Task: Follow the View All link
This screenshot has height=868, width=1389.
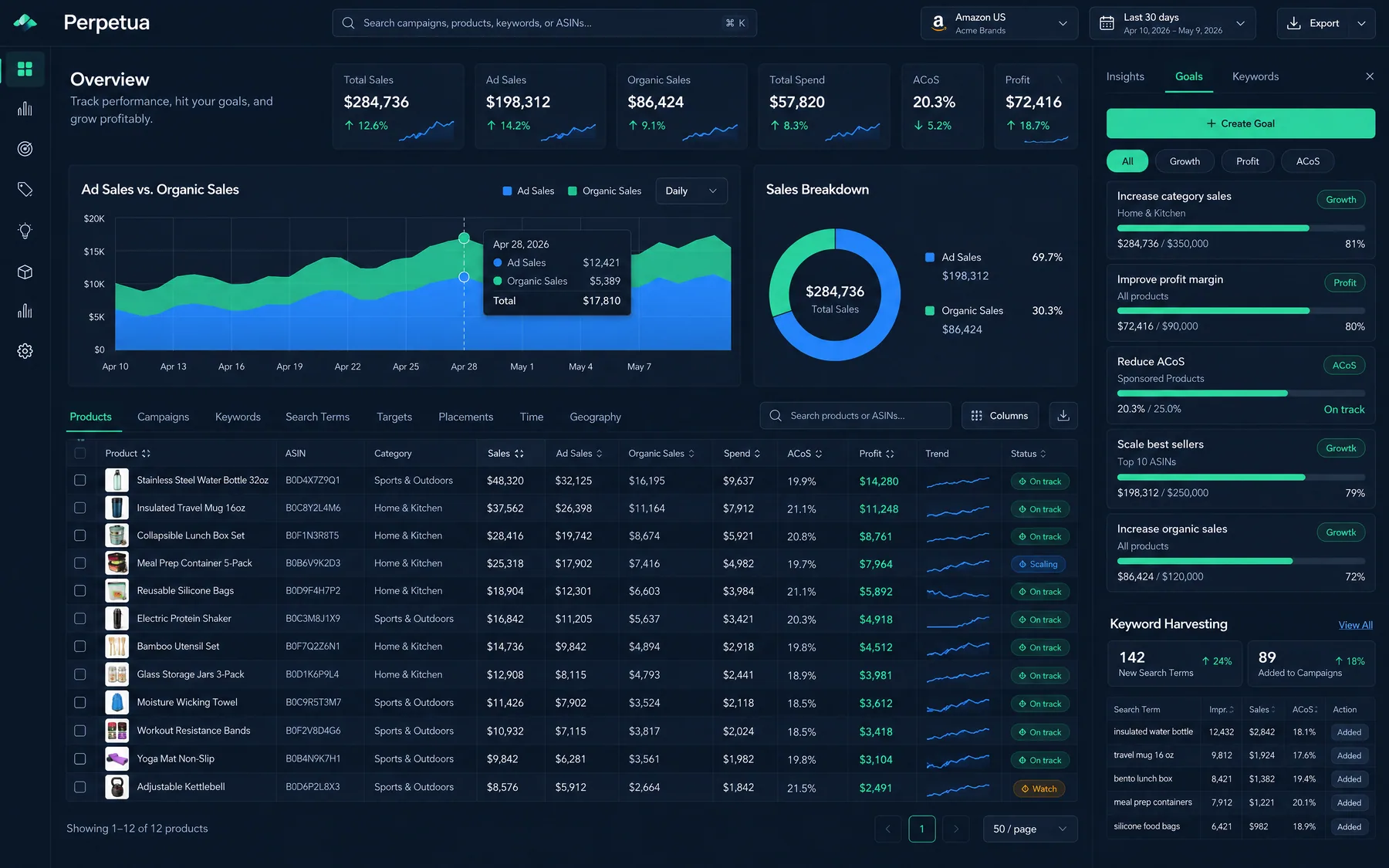Action: coord(1356,625)
